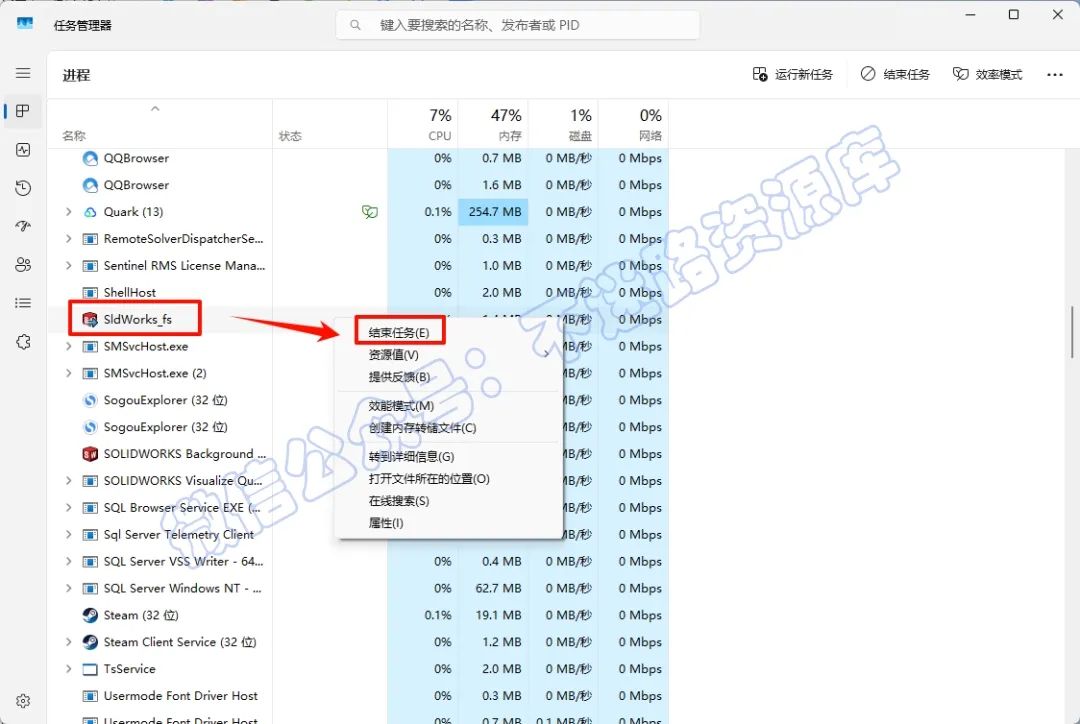
Task: Click the efficiency leaf icon on Quark row
Action: [369, 212]
